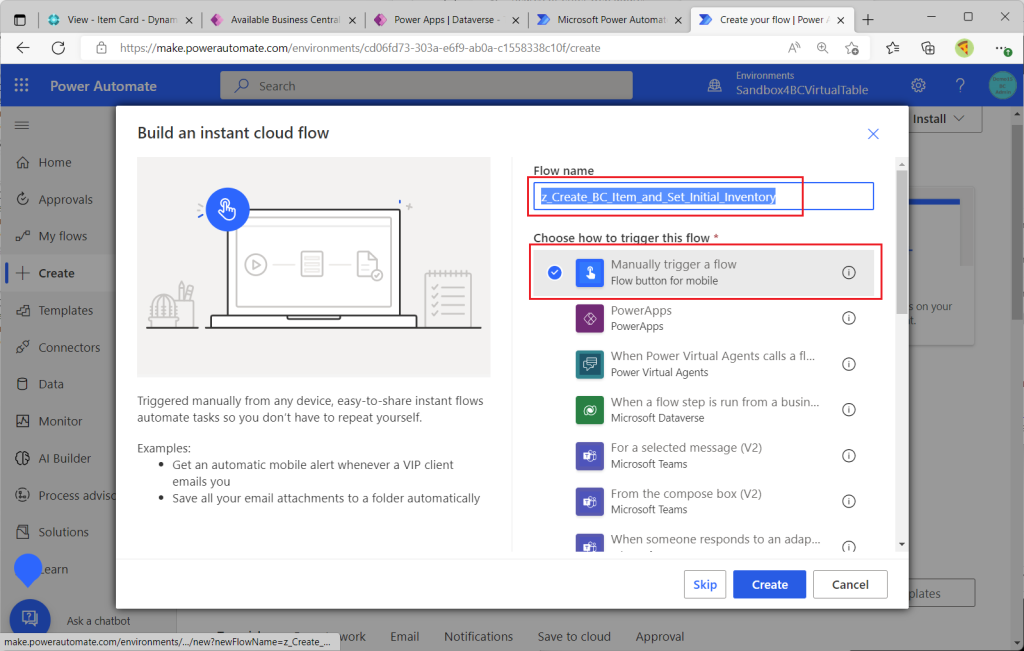1024x651 pixels.
Task: Collapse the left navigation hamburger menu
Action: coord(22,125)
